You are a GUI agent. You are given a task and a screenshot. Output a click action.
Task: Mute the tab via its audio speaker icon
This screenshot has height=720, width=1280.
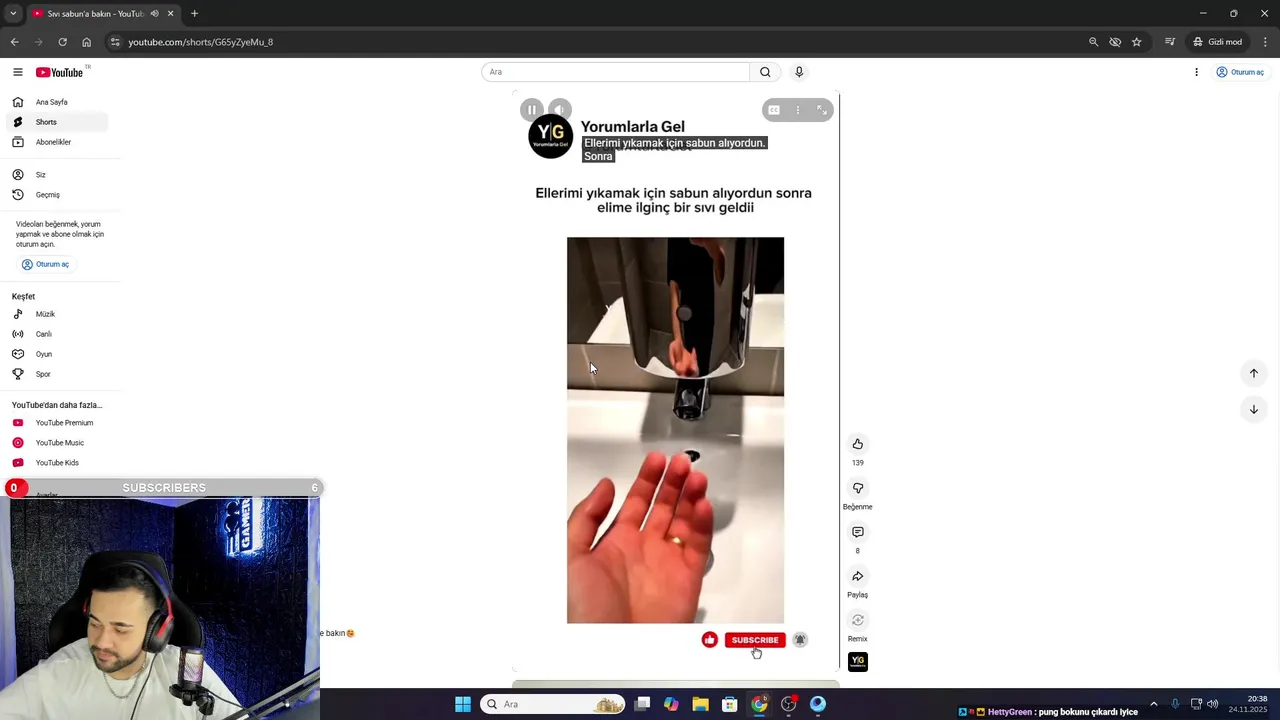click(154, 14)
